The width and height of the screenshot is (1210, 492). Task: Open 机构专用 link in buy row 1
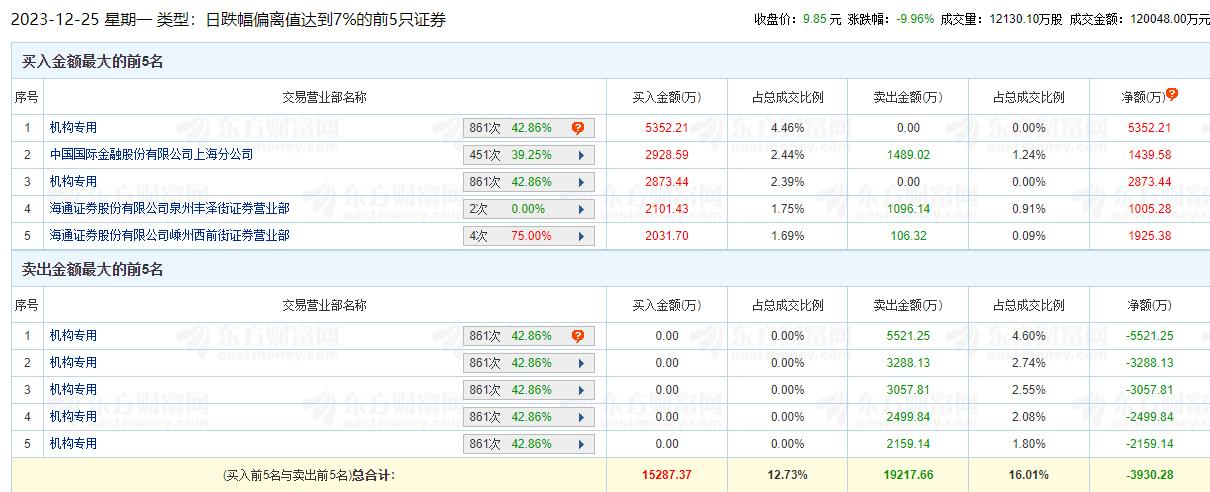(73, 128)
